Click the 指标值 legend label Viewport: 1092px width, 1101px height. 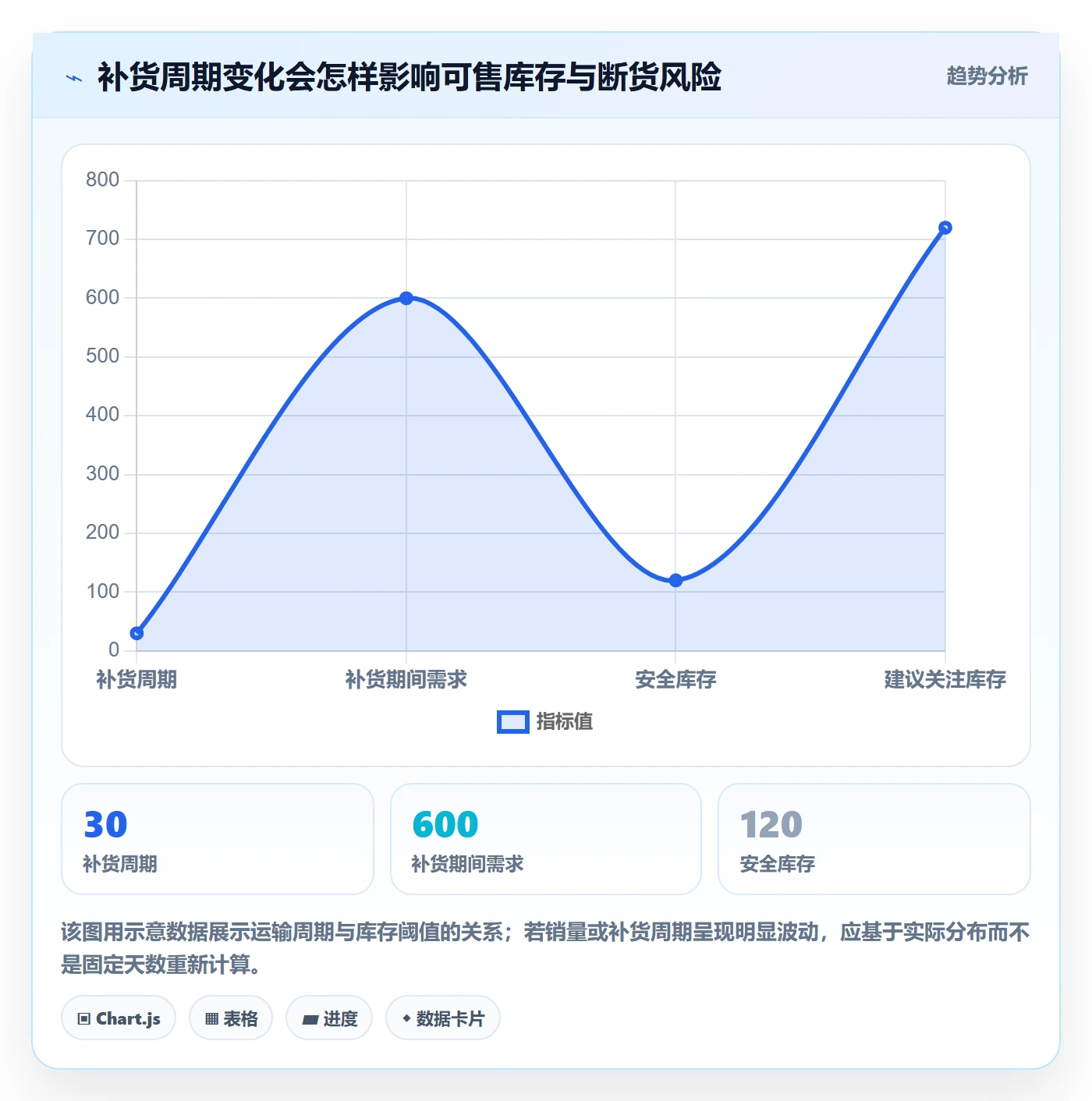click(x=564, y=722)
